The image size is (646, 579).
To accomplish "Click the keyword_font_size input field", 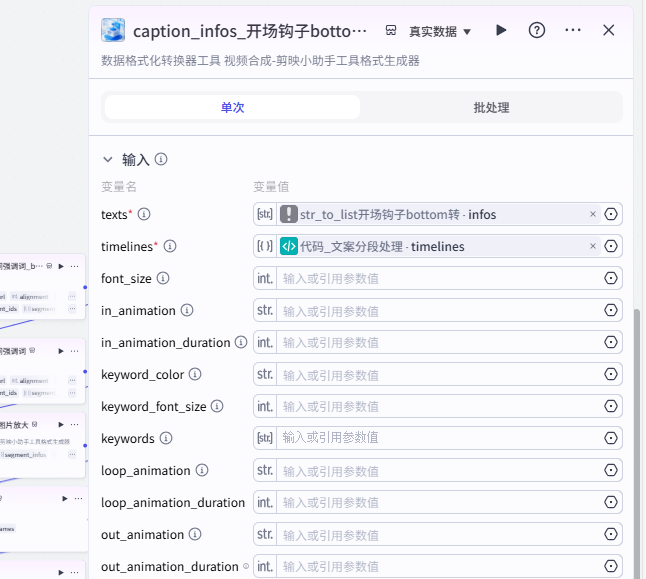I will click(438, 406).
